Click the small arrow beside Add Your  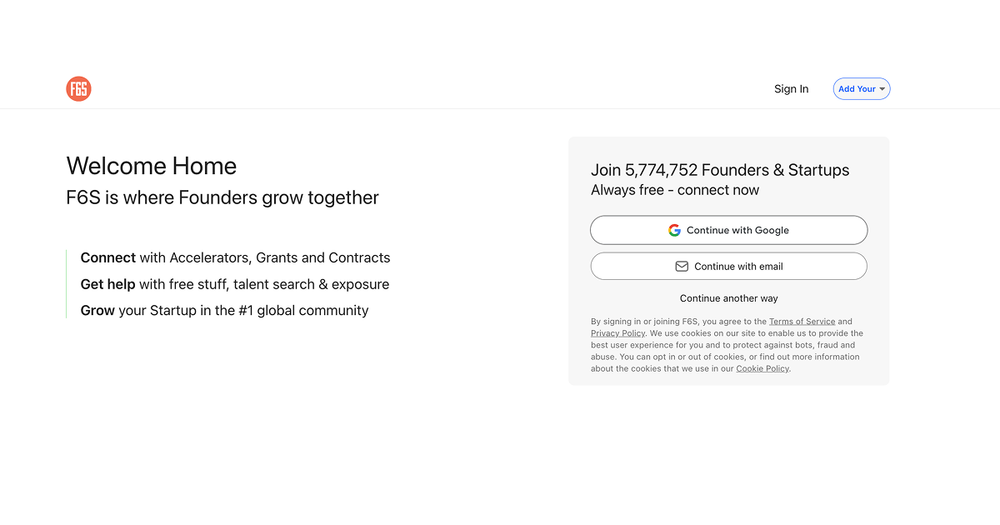pyautogui.click(x=882, y=89)
